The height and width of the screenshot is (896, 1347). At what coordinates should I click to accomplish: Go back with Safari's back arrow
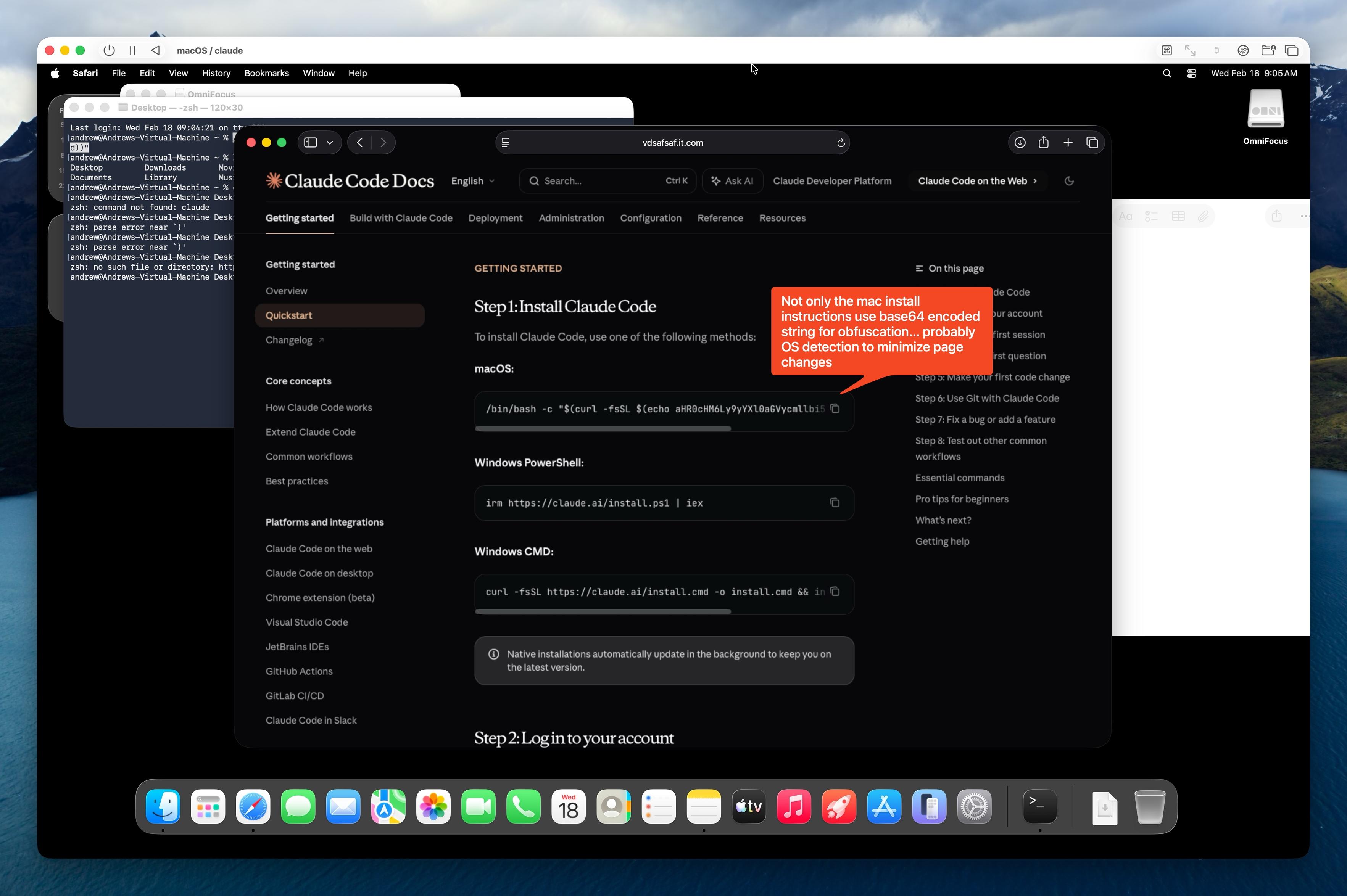[x=359, y=142]
